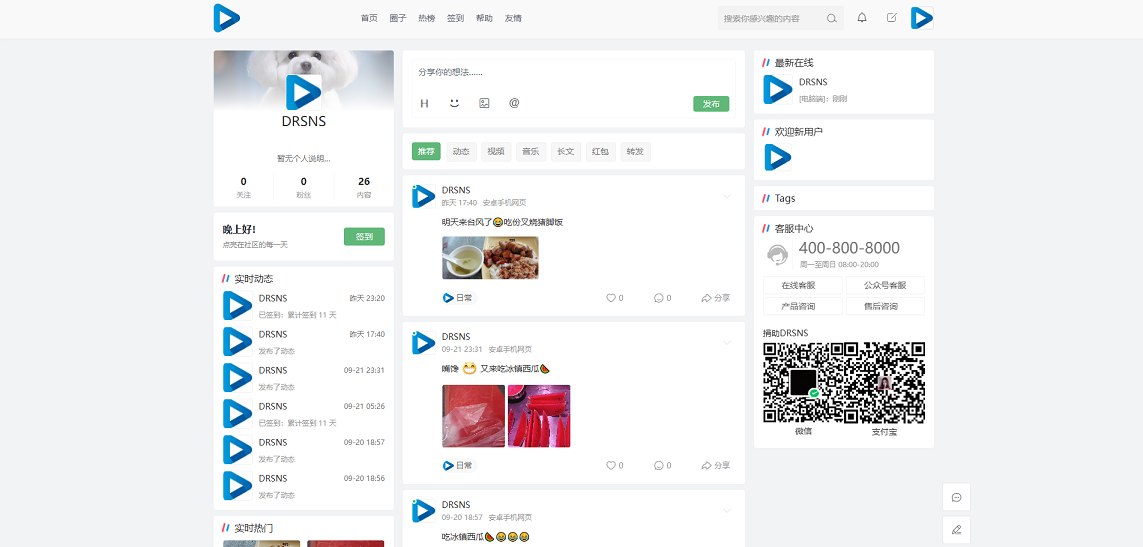
Task: Add an image using the picture icon
Action: (484, 103)
